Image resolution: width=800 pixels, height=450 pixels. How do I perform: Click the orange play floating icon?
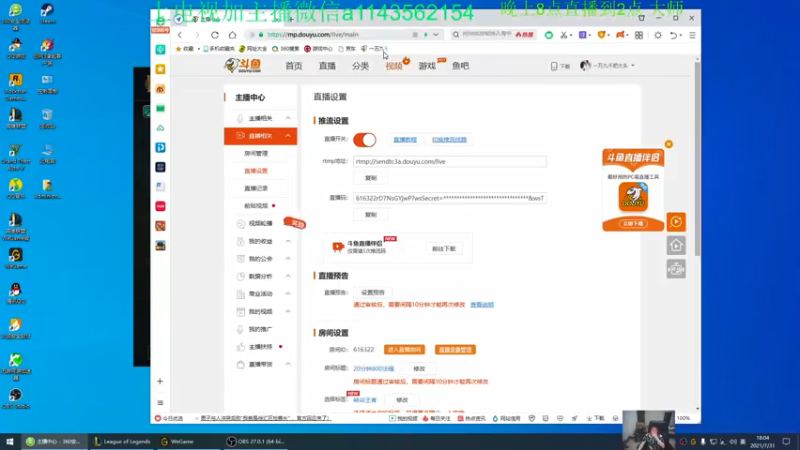(676, 222)
